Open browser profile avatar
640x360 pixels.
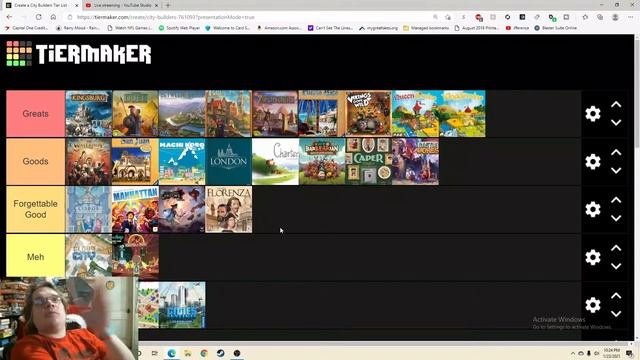tap(615, 17)
